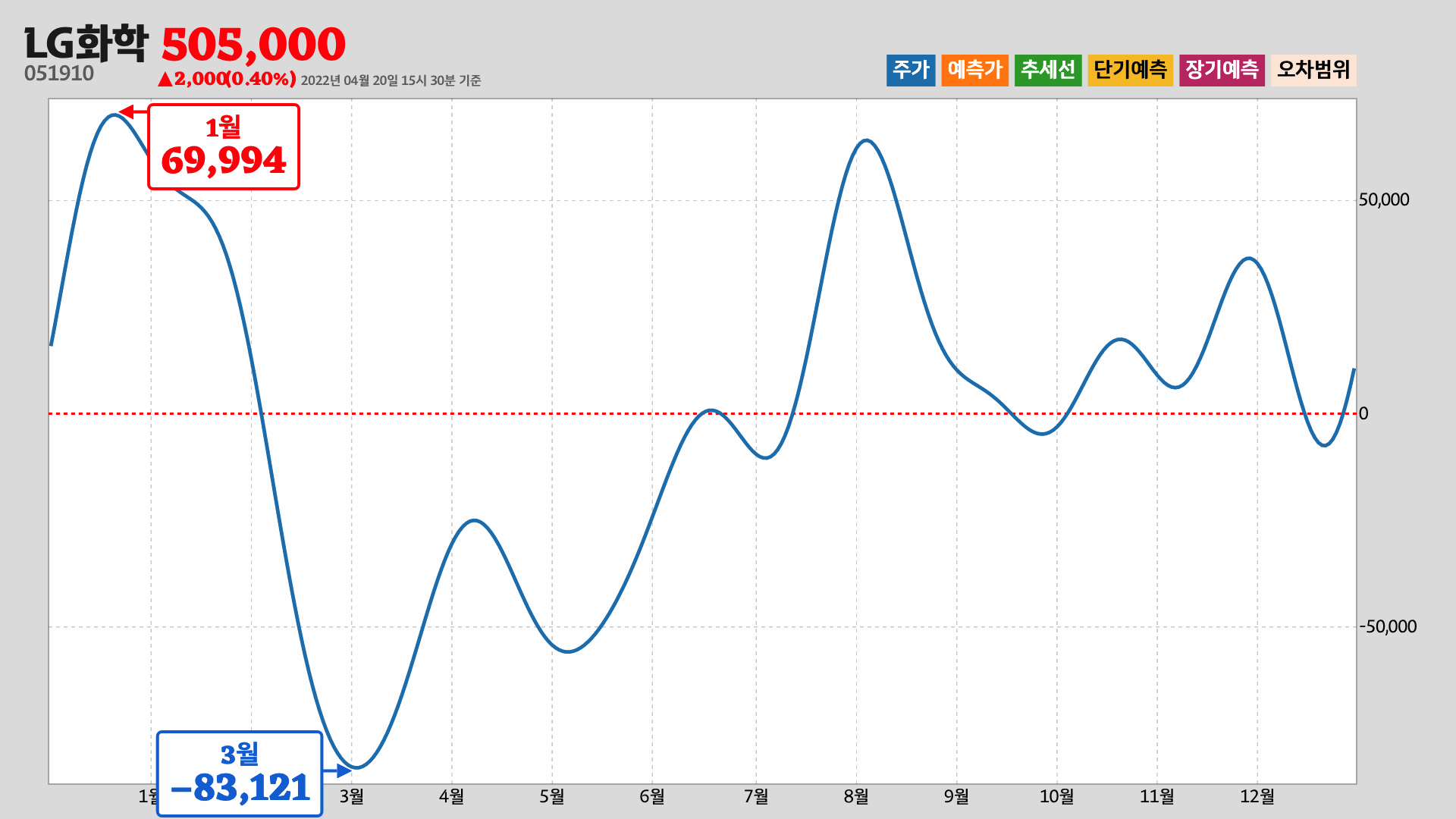Click the 3월 x-axis label
Image resolution: width=1456 pixels, height=819 pixels.
click(351, 796)
